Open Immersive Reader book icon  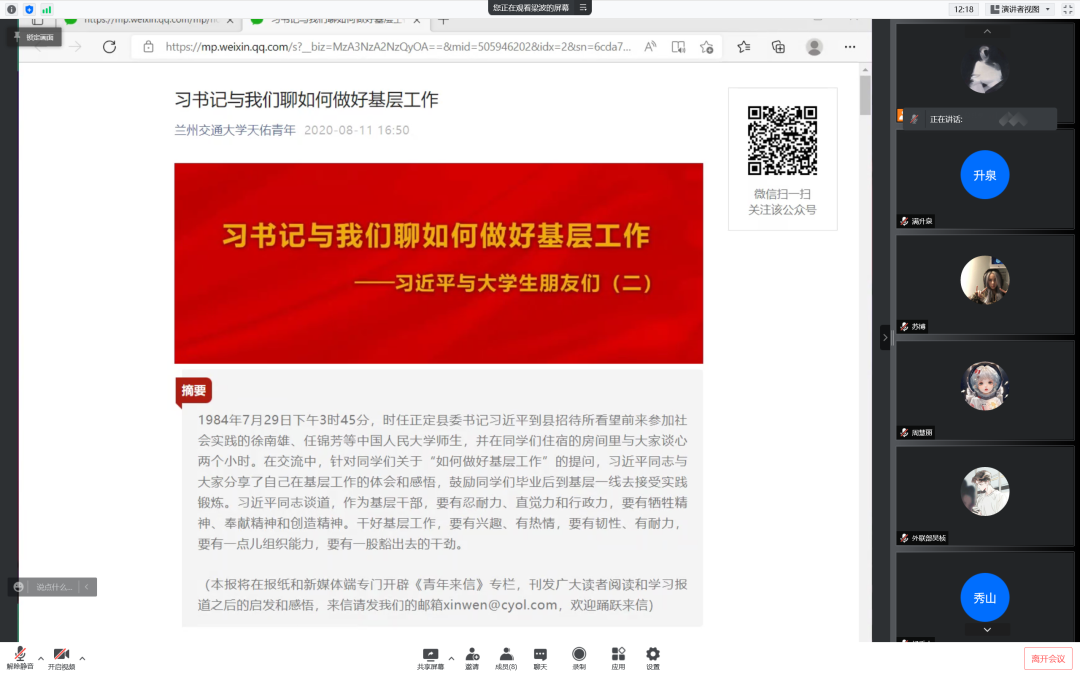678,47
